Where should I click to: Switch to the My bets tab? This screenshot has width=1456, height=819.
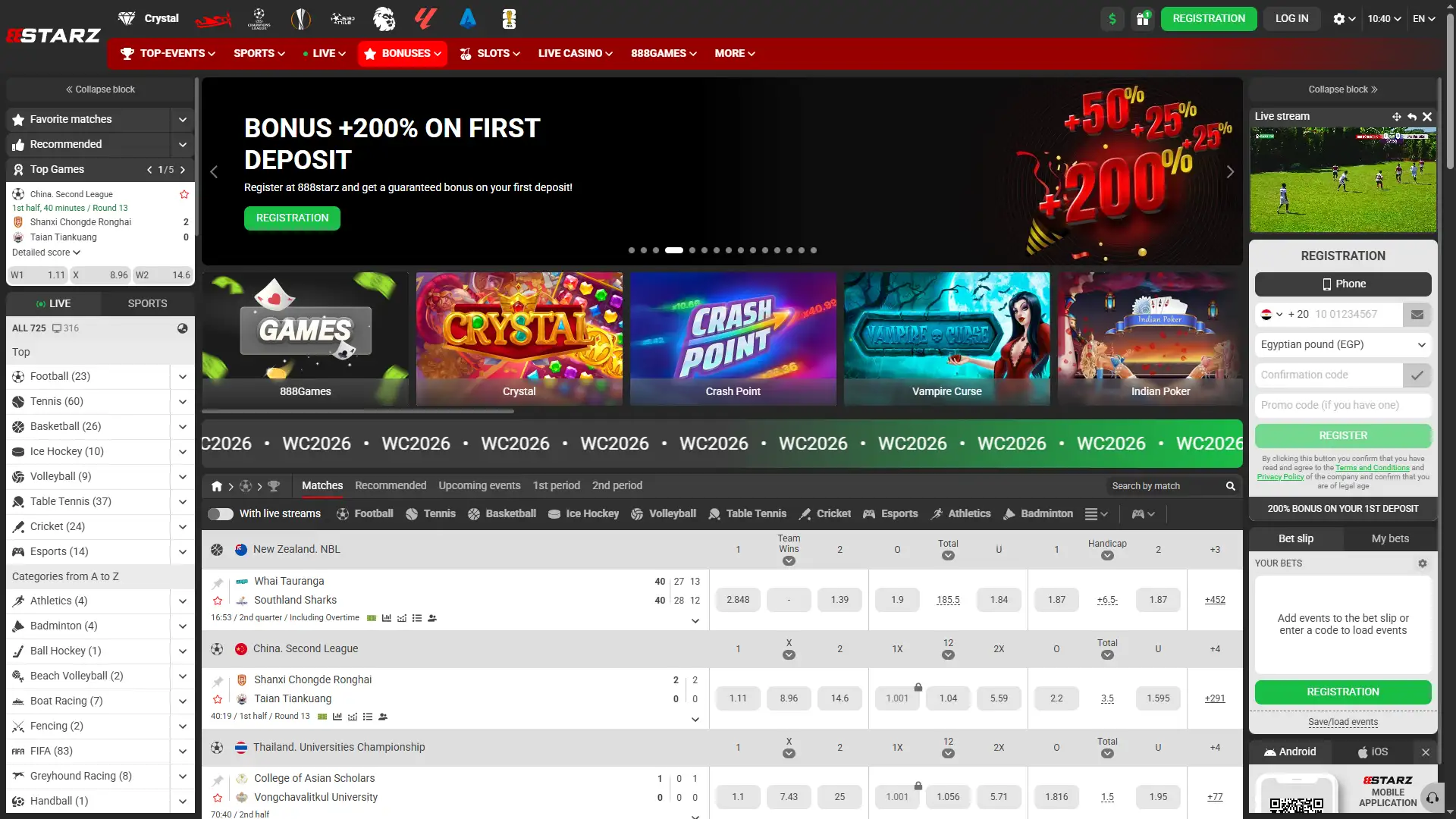pos(1390,539)
